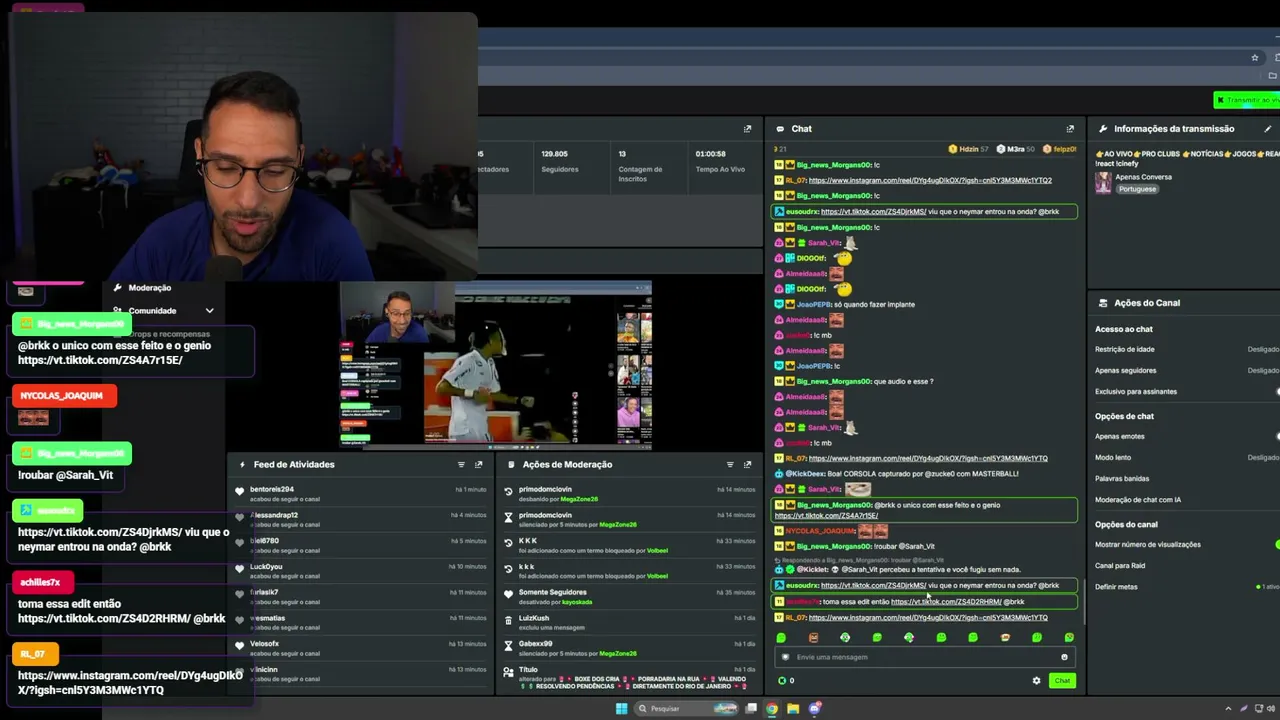Click the channel points icon below the message box

(x=782, y=681)
